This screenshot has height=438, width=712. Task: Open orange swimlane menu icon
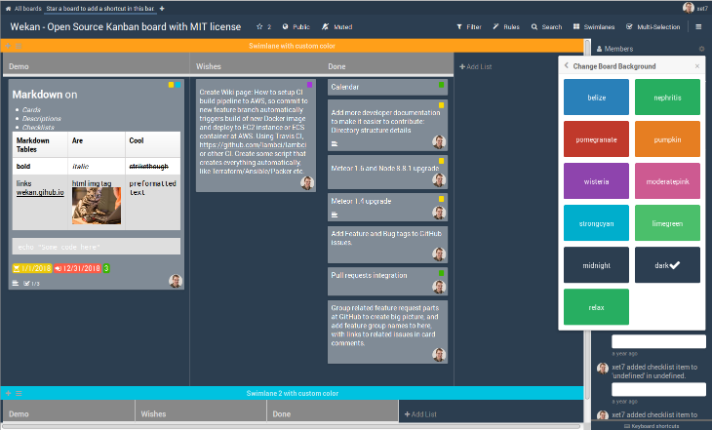point(19,46)
